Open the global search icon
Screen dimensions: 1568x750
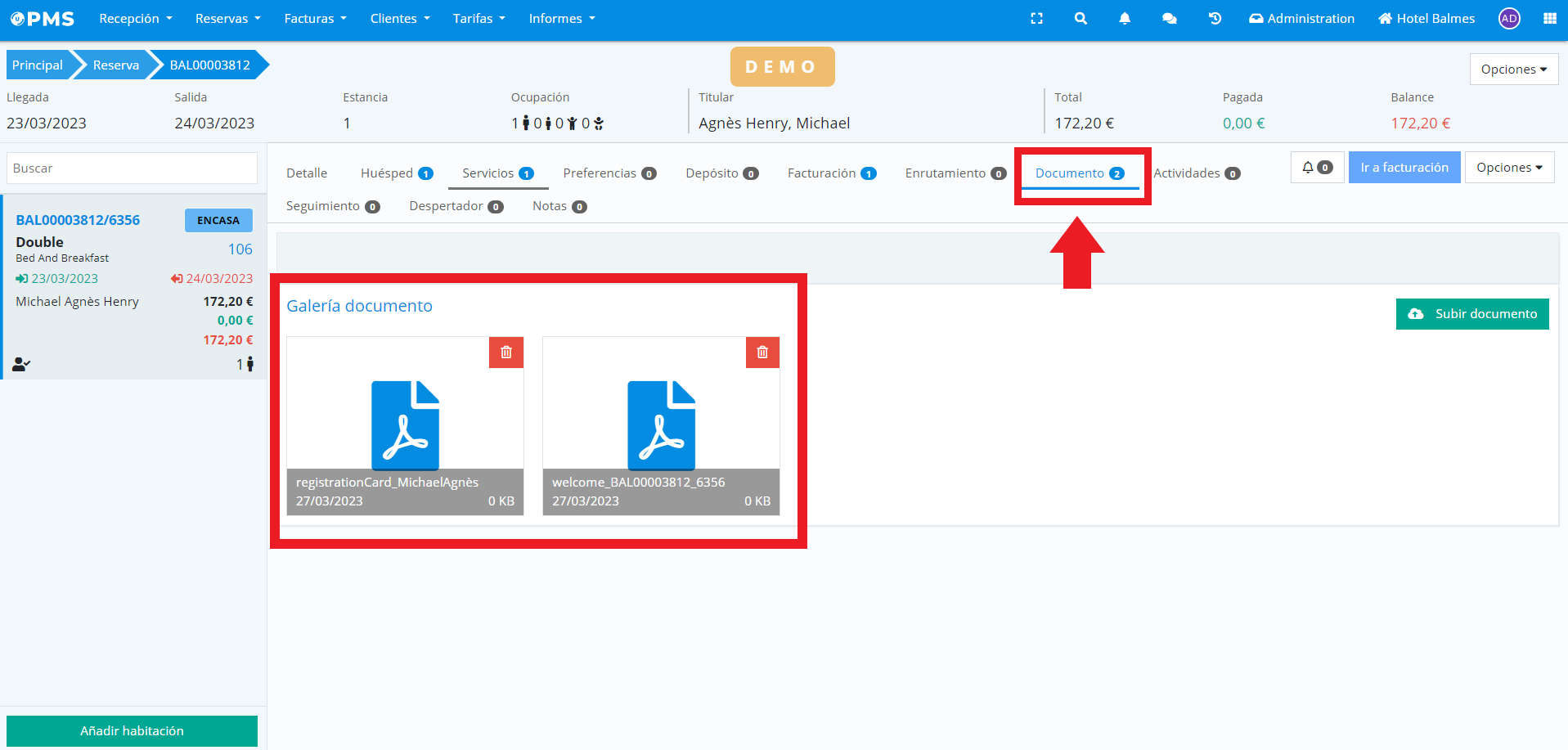coord(1080,18)
